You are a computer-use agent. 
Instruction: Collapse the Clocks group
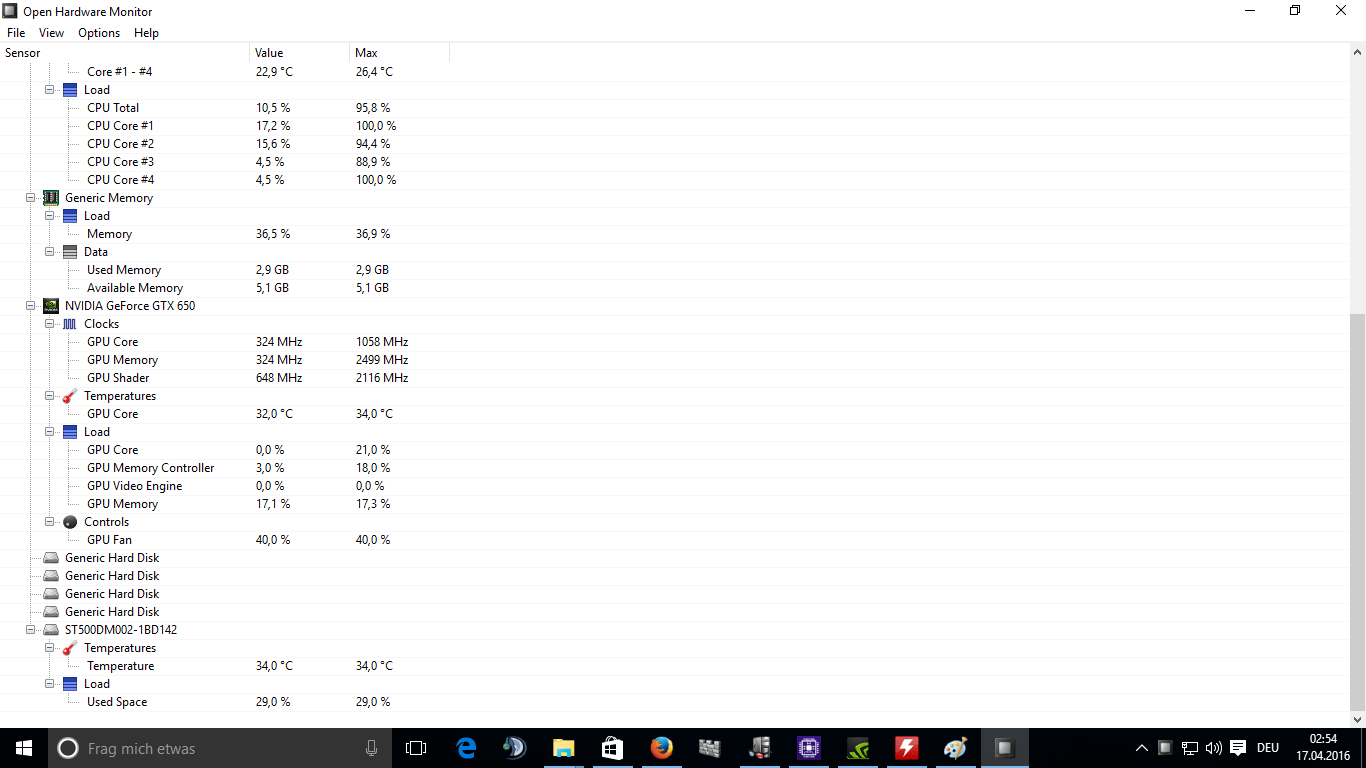50,324
